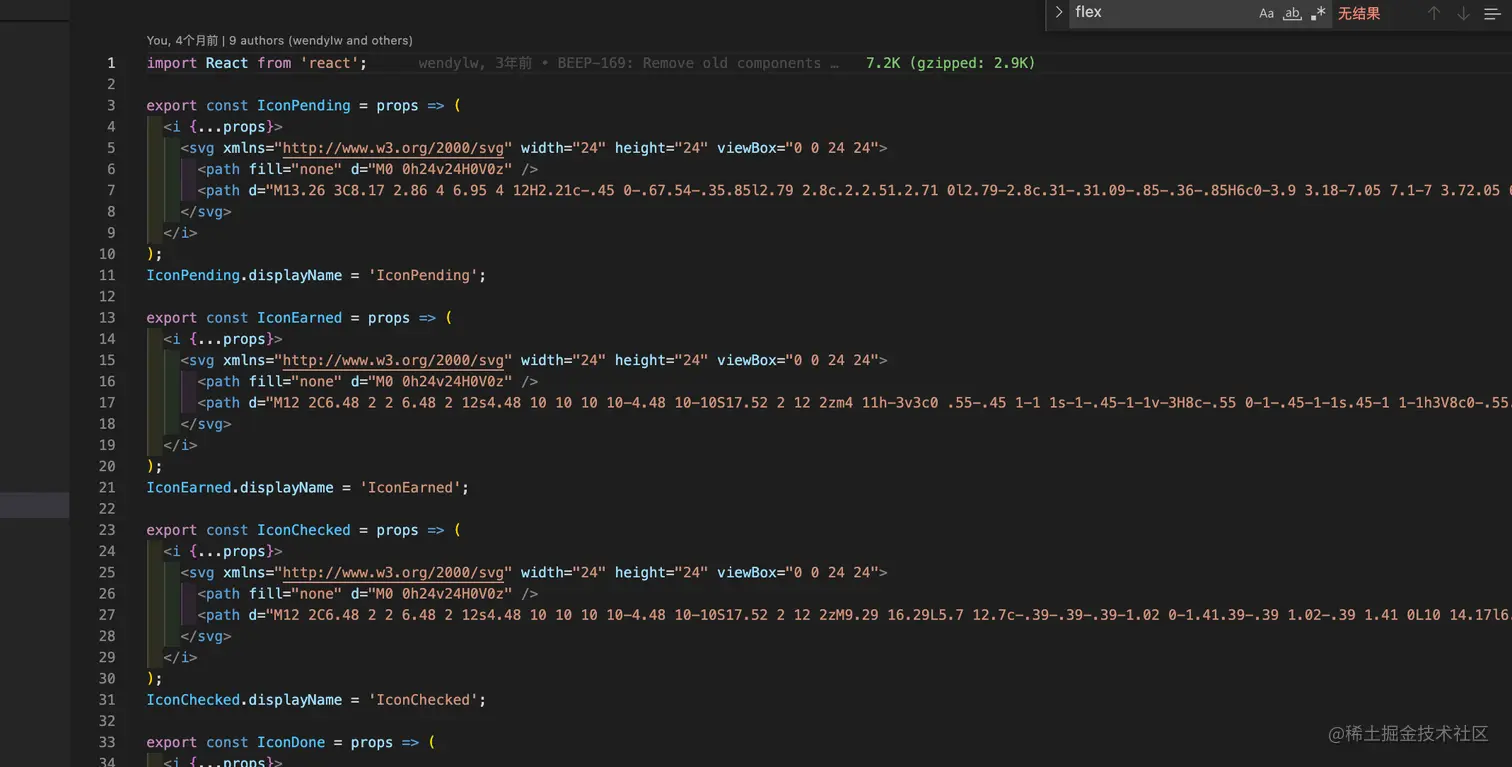Click the closing </svg> tag on line 8
Image resolution: width=1512 pixels, height=767 pixels.
(x=206, y=212)
